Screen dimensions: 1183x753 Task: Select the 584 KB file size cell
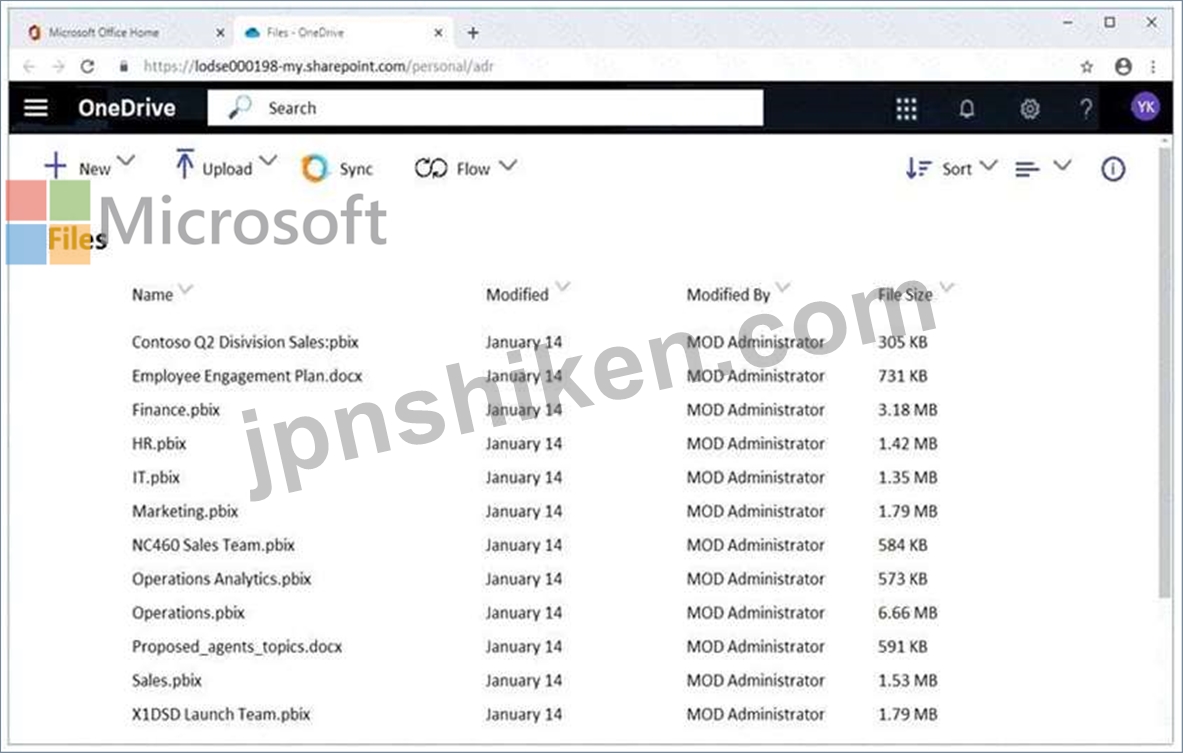tap(902, 545)
